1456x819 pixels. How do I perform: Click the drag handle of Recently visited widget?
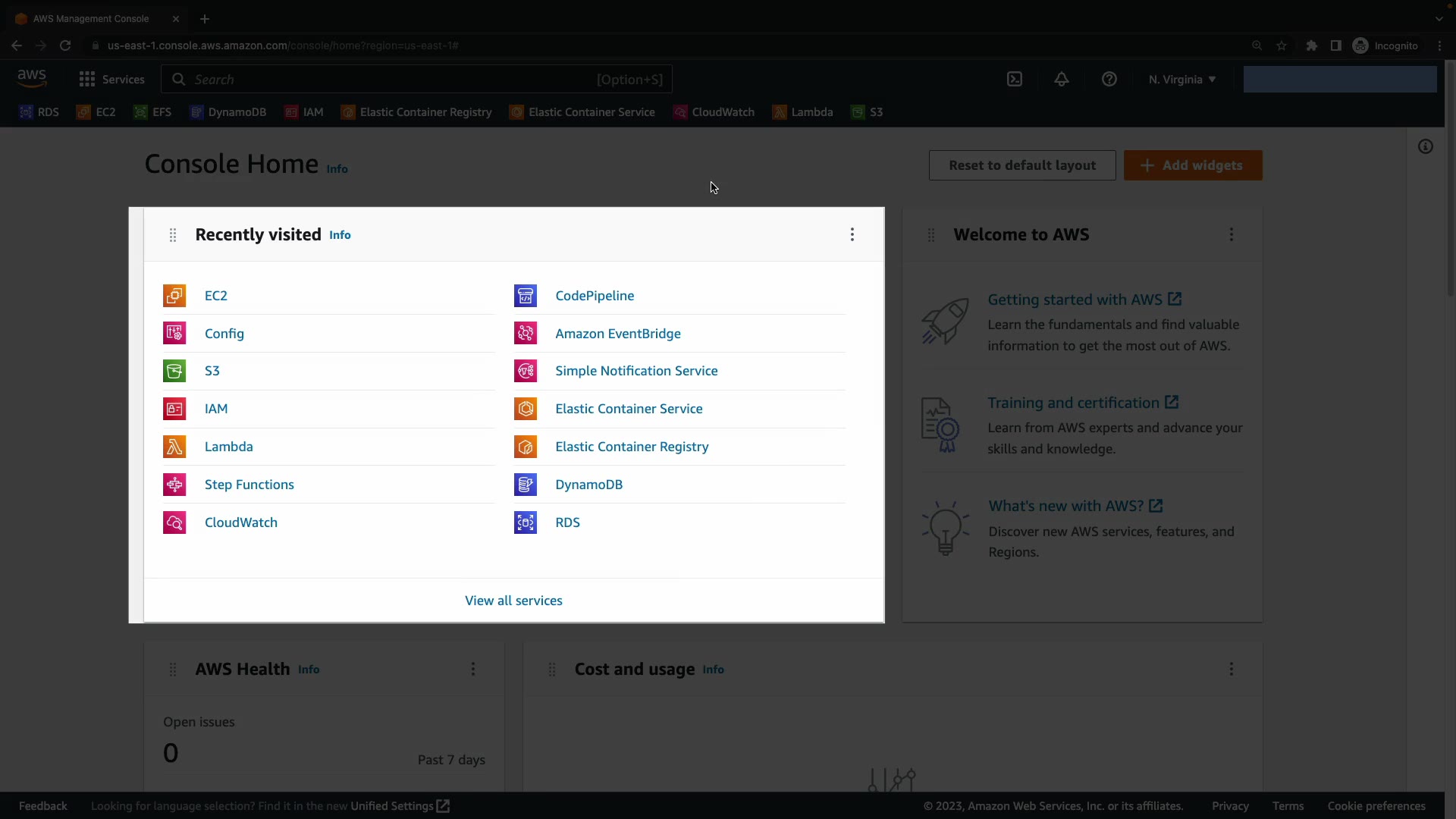(173, 235)
